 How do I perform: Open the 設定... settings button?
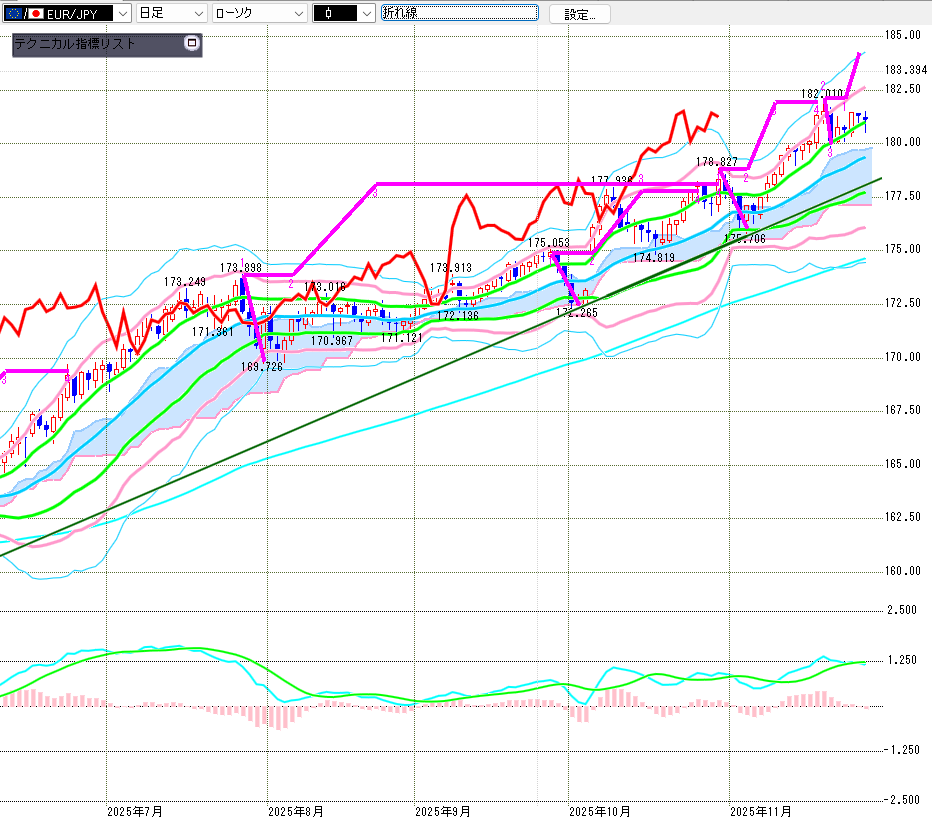580,14
